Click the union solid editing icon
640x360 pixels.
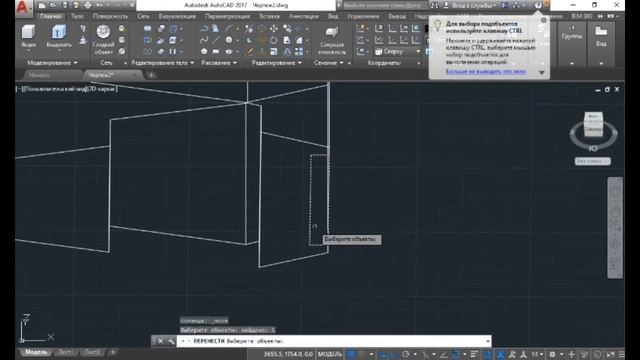tap(148, 29)
